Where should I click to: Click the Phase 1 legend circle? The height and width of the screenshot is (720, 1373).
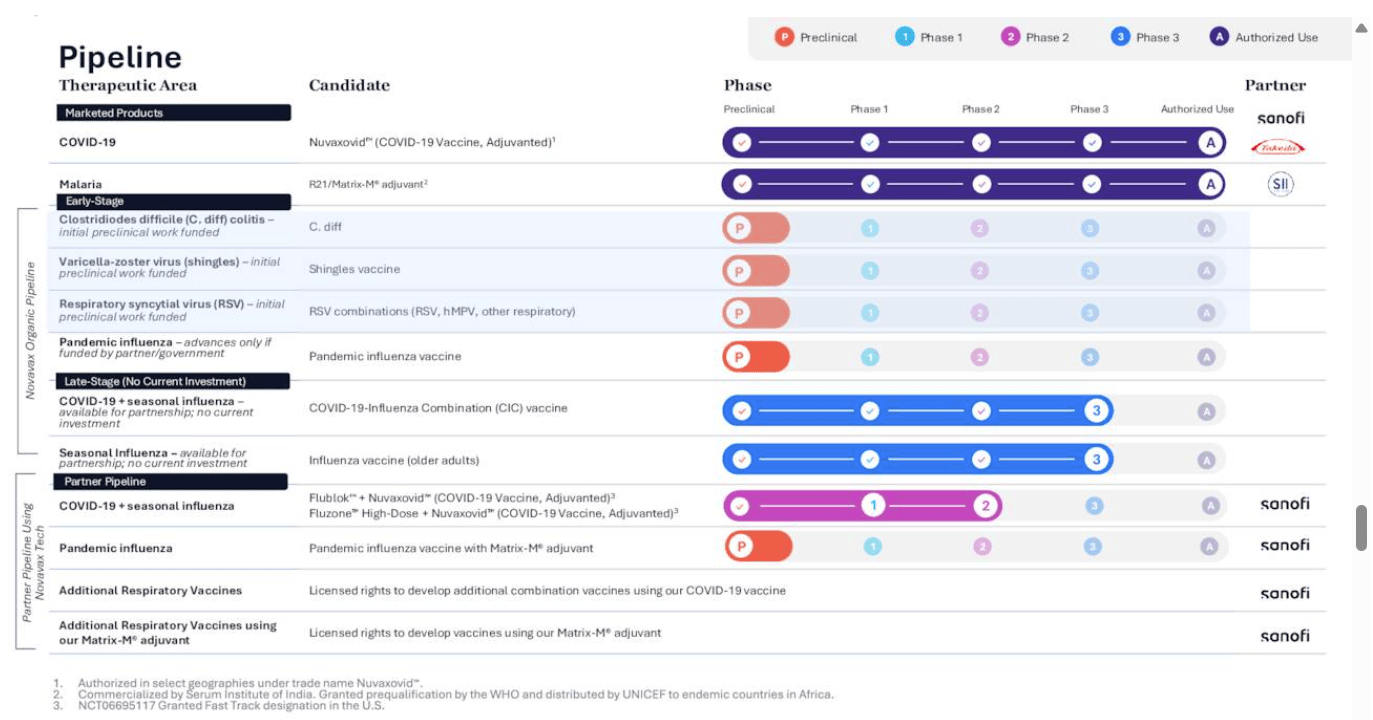coord(905,37)
